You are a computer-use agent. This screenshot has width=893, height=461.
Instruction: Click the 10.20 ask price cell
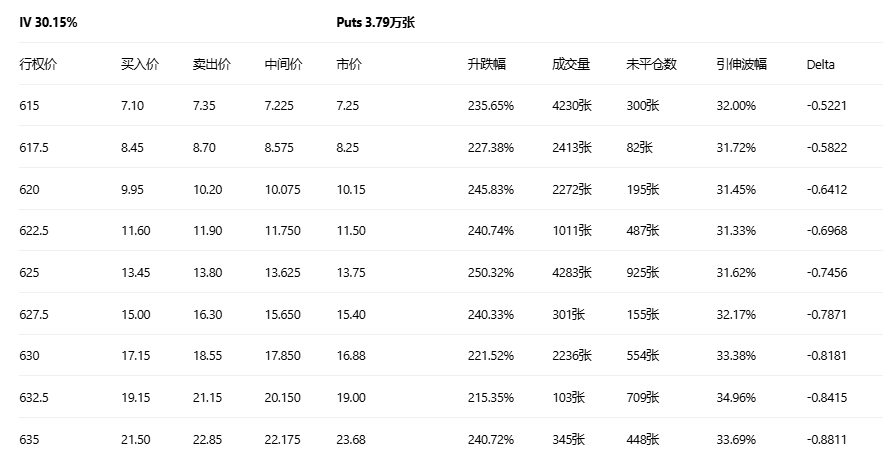tap(207, 189)
